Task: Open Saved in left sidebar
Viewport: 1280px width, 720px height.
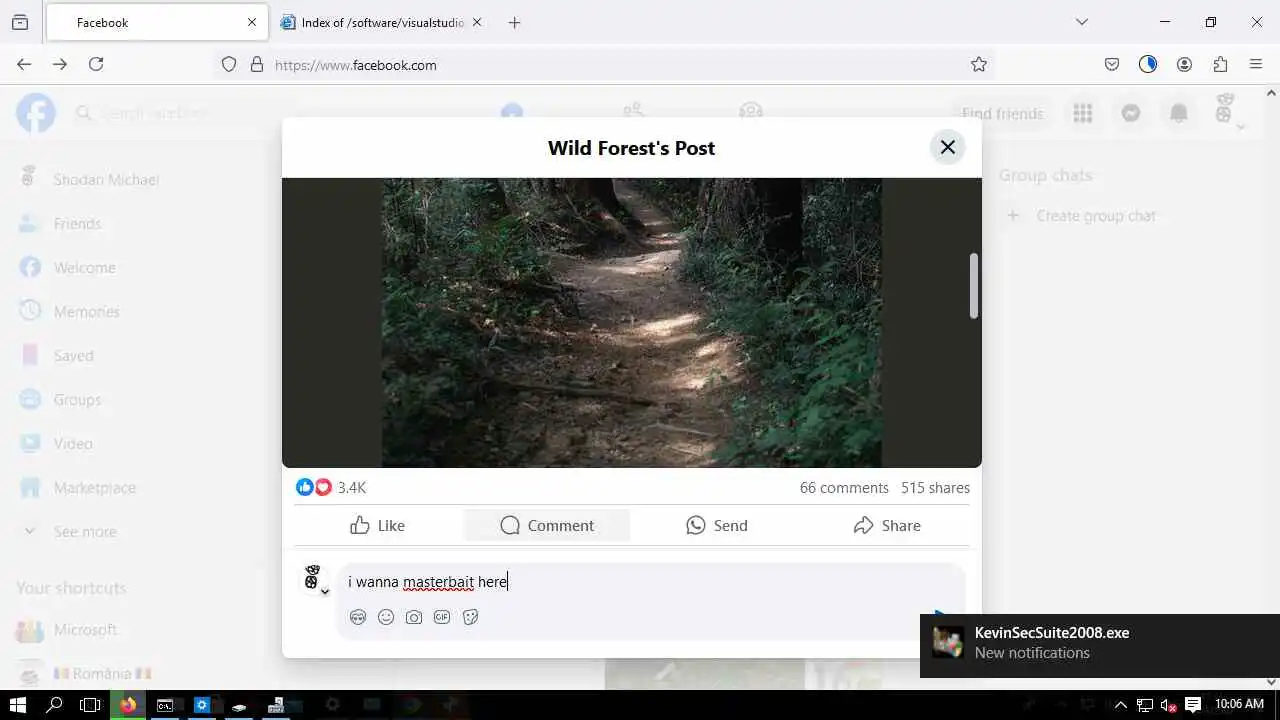Action: tap(73, 355)
